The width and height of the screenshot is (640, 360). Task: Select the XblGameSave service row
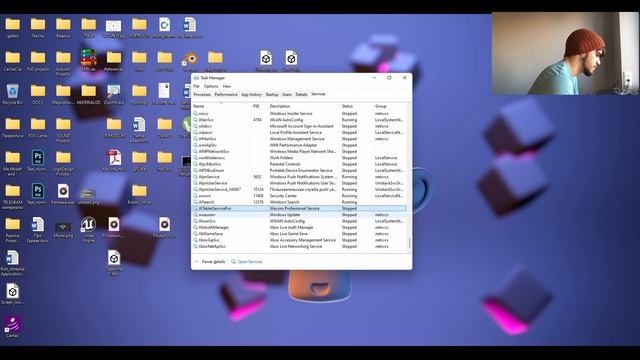[x=300, y=234]
